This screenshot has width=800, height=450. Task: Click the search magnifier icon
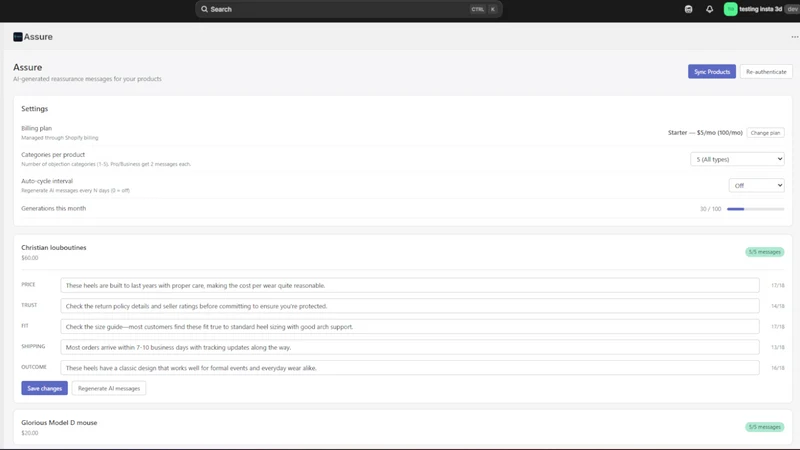point(204,9)
